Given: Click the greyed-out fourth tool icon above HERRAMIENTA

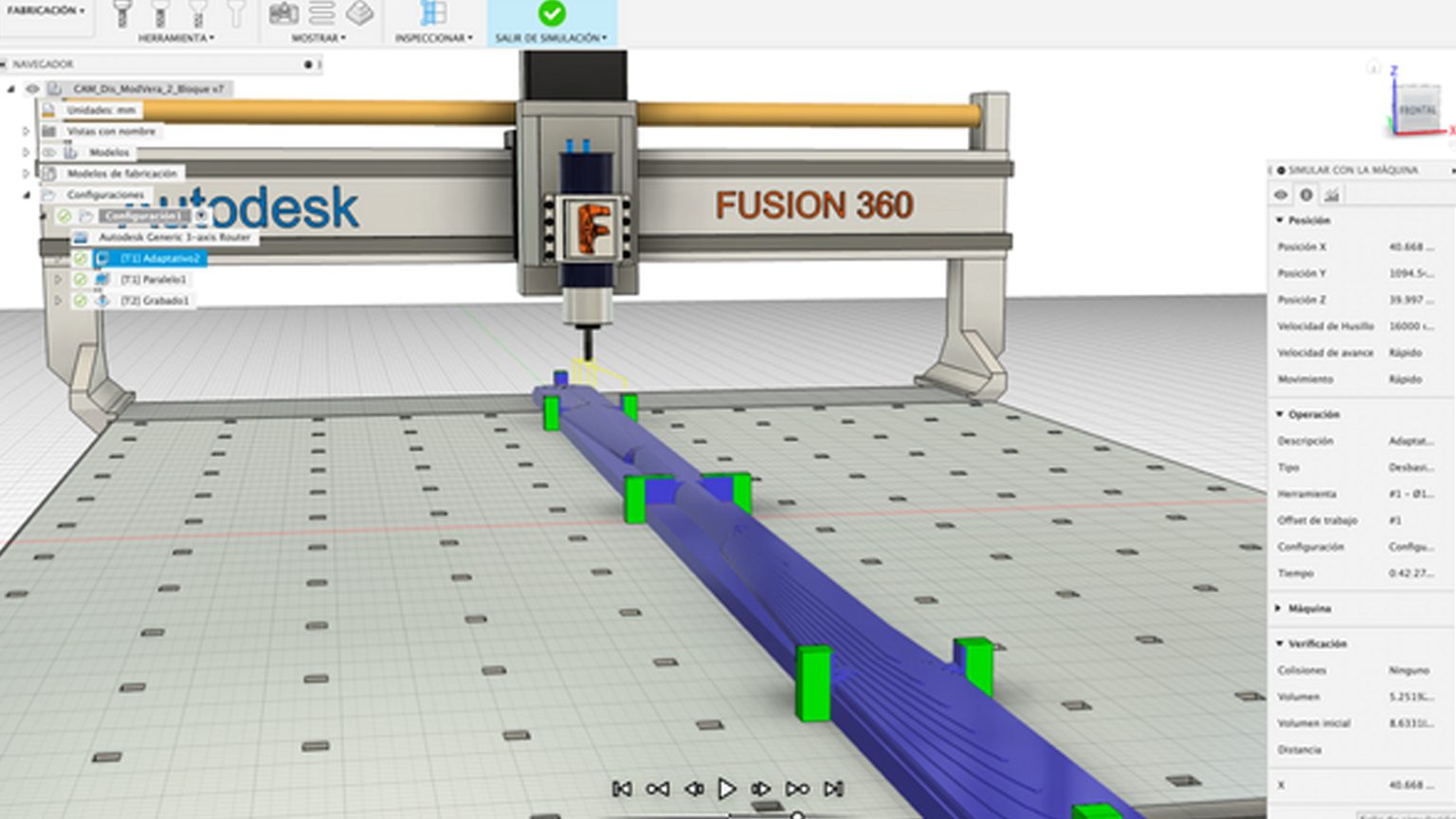Looking at the screenshot, I should pos(236,14).
